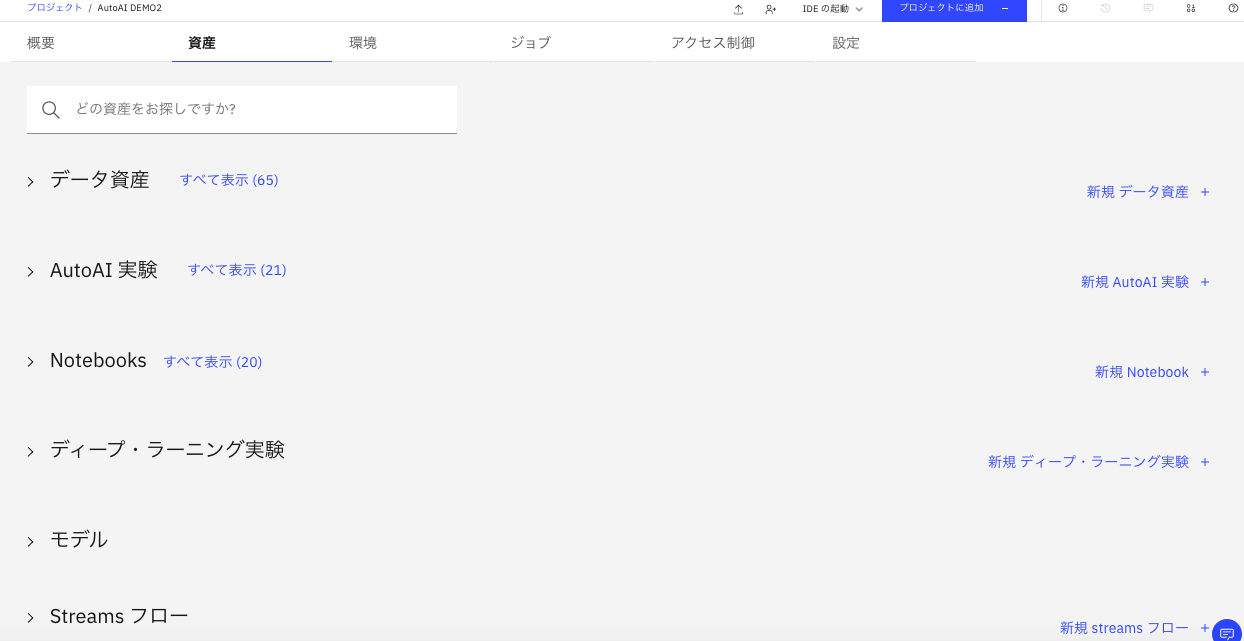Switch to the 環境 tab

click(363, 42)
